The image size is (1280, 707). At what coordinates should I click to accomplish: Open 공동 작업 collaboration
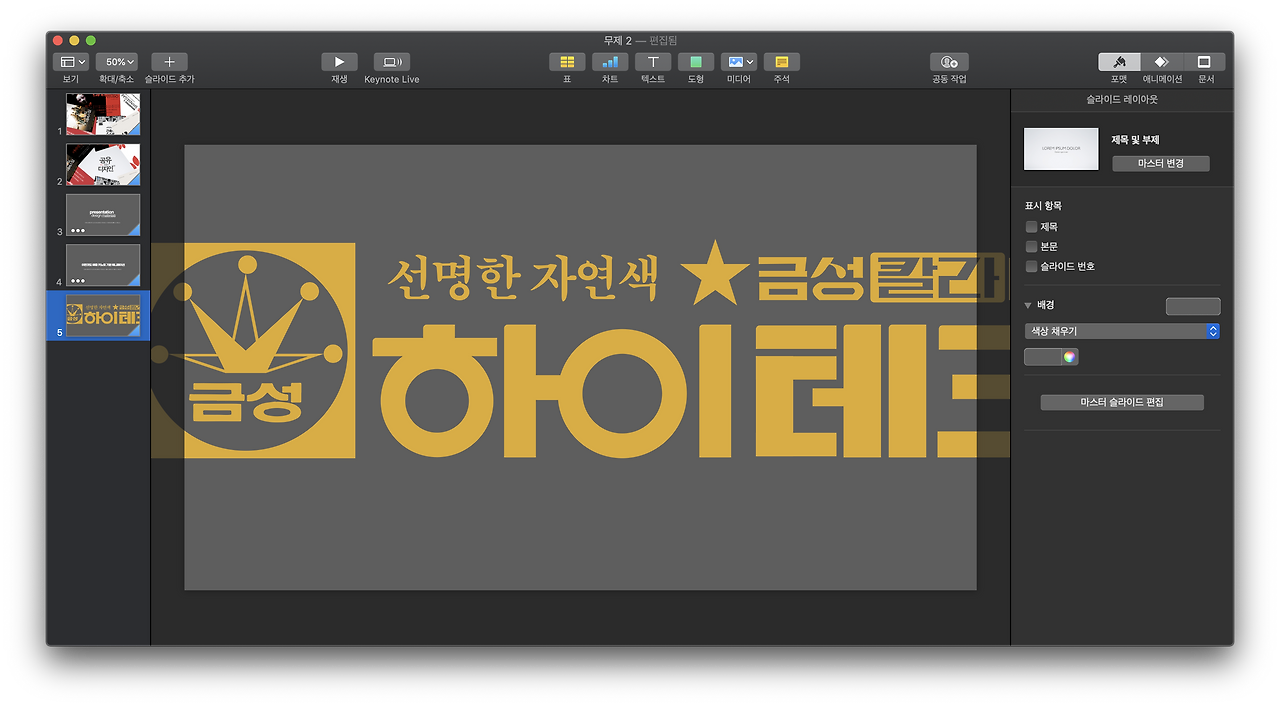949,62
